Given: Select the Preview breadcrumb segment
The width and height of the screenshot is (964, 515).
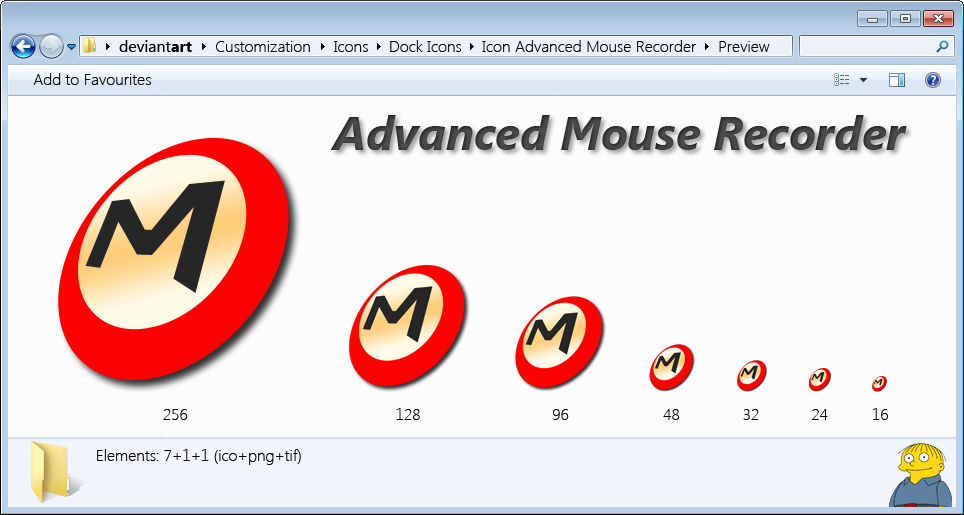Looking at the screenshot, I should [x=744, y=47].
